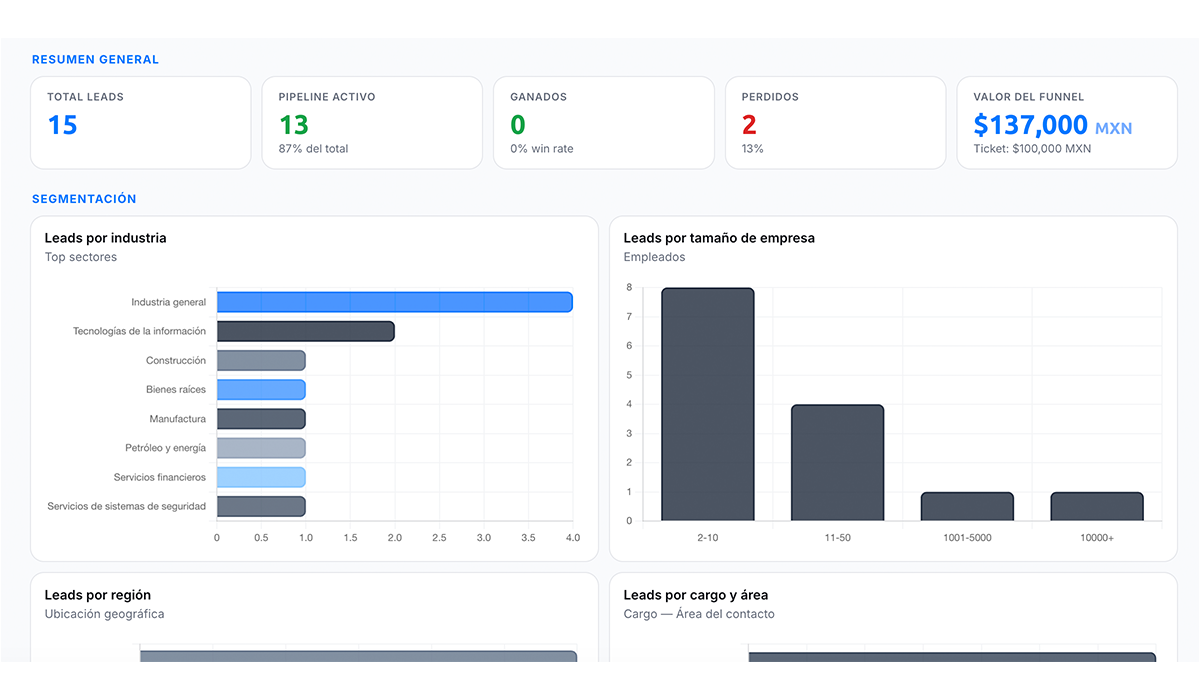Click the 1001-5000 employees bar

[967, 506]
